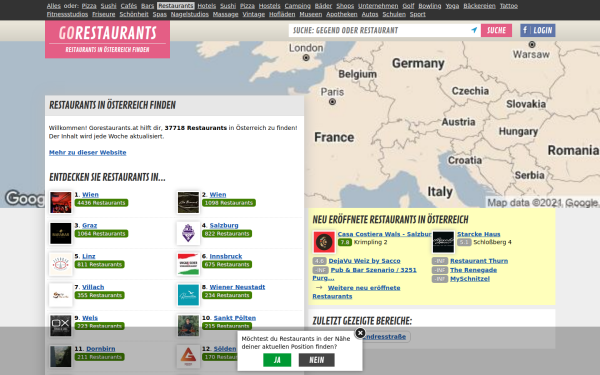This screenshot has width=600, height=375.
Task: Open the Casa Costiera Wals restaurant logo thumbnail
Action: (324, 242)
